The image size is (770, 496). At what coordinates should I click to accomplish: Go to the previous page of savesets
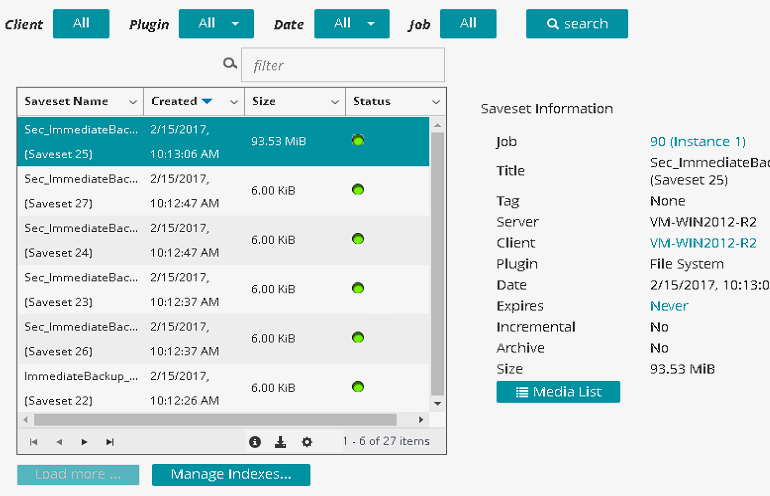coord(59,442)
